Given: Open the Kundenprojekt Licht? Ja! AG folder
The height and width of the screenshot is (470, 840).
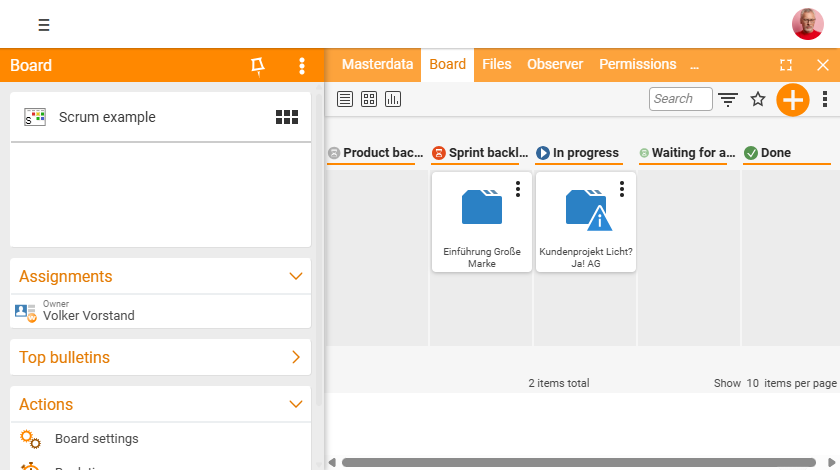Looking at the screenshot, I should tap(588, 210).
